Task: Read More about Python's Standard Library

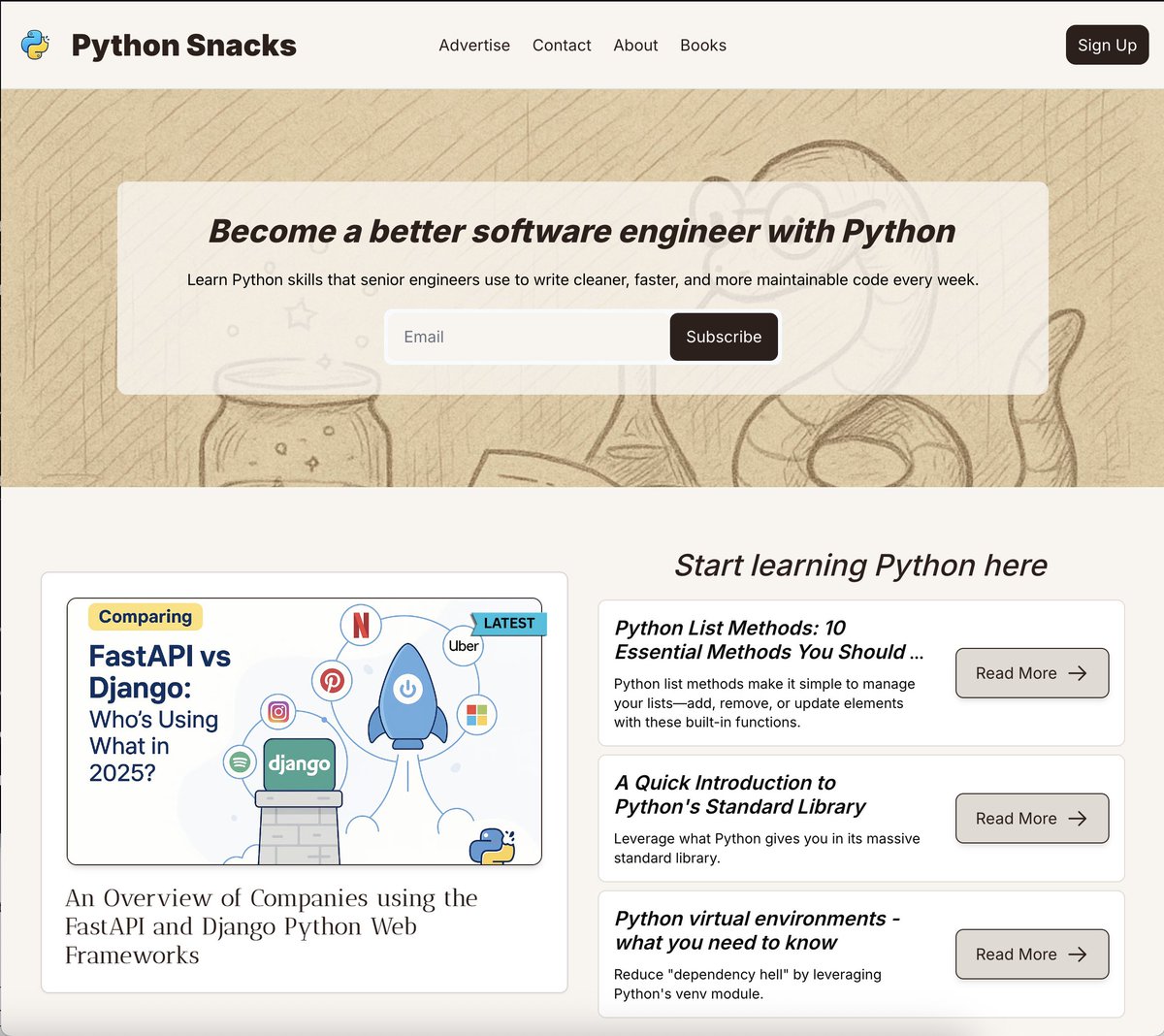Action: pos(1032,819)
